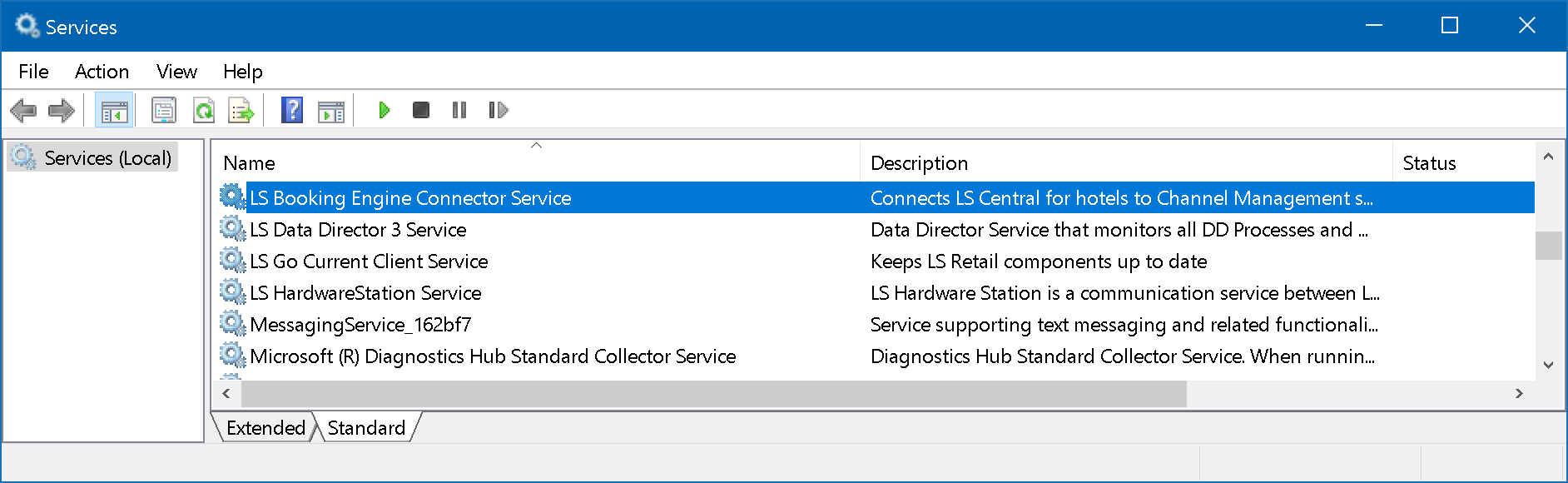This screenshot has width=1568, height=483.
Task: Click the Restart Service toolbar icon
Action: 498,110
